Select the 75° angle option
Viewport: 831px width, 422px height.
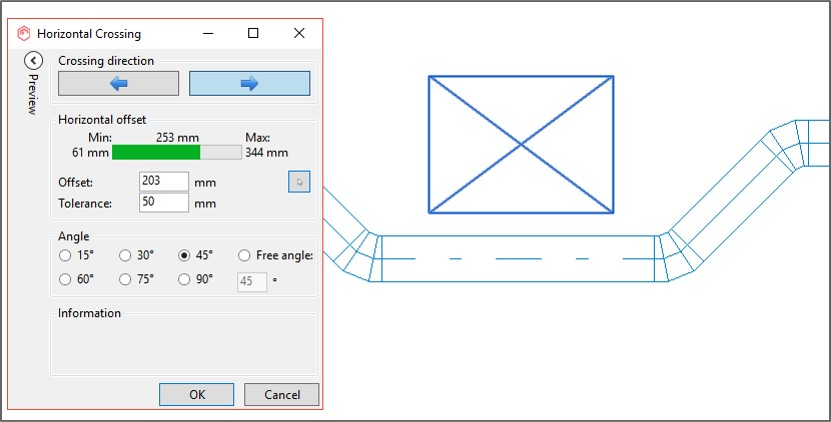tap(125, 280)
